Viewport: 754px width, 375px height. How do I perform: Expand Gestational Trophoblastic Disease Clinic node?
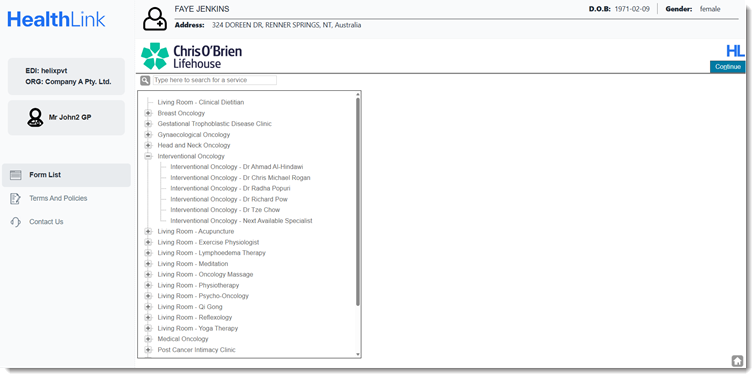point(148,124)
